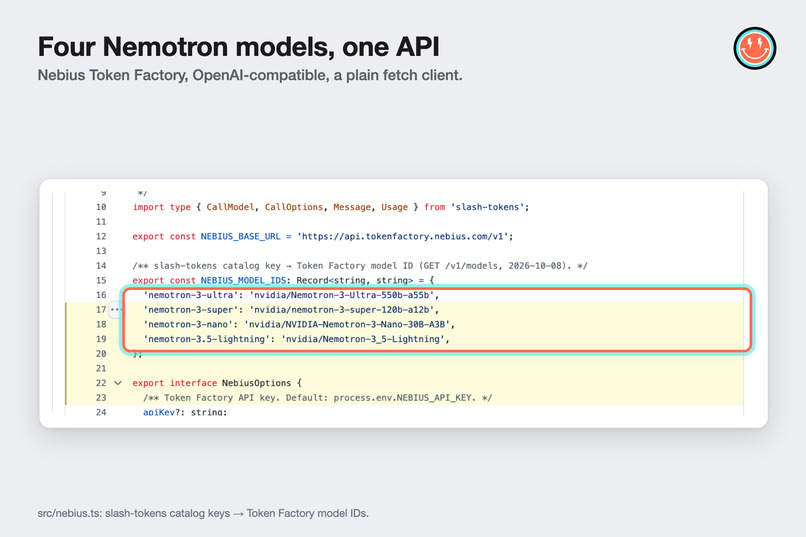Select the 'nvidia/NVIDIA-Nemotron-3-Nano-30B-A3B' value
Image resolution: width=806 pixels, height=537 pixels.
347,324
